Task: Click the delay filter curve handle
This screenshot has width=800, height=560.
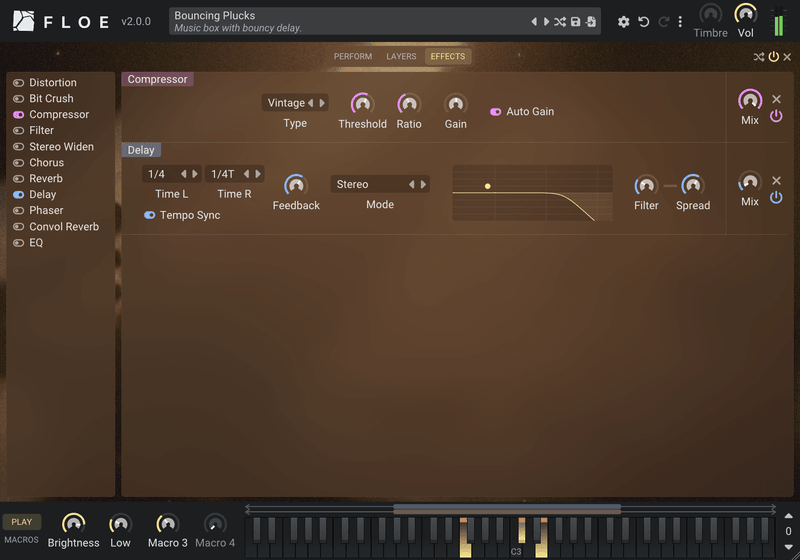Action: pyautogui.click(x=488, y=186)
